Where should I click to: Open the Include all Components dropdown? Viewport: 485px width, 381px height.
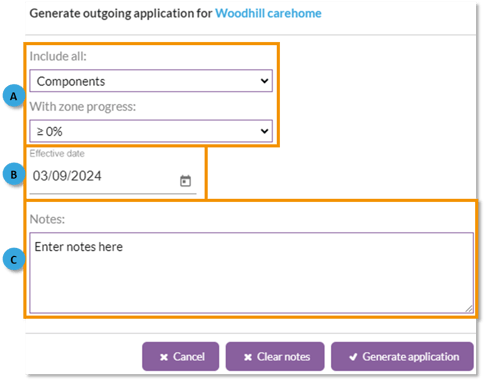tap(151, 81)
